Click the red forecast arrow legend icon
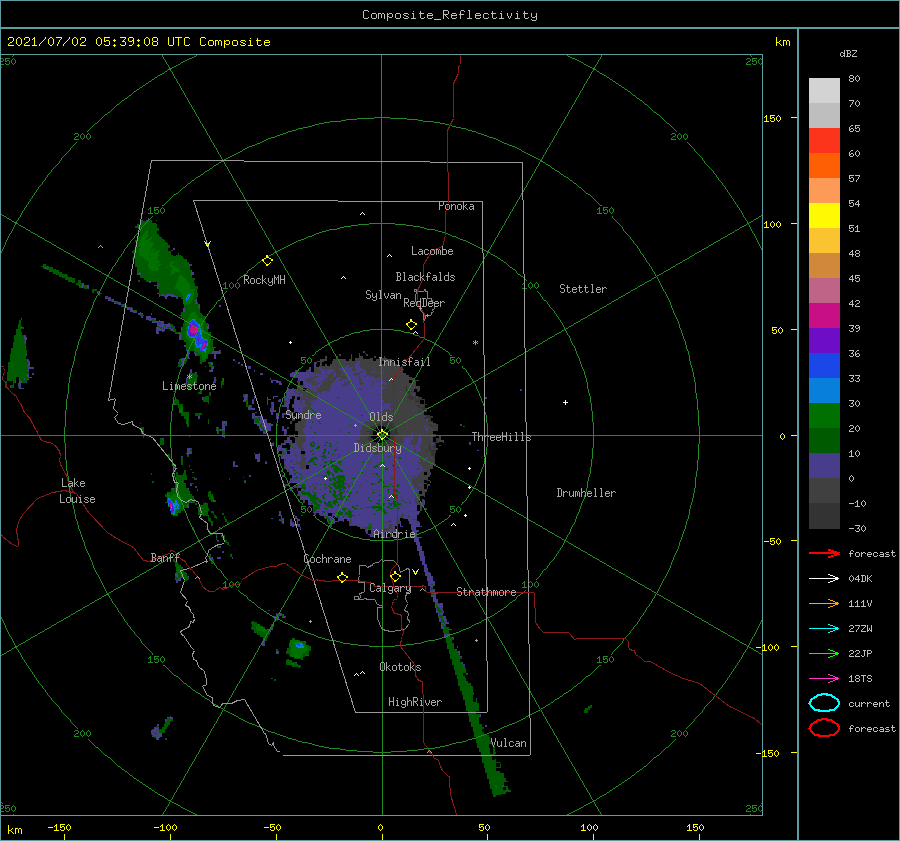 click(x=824, y=553)
